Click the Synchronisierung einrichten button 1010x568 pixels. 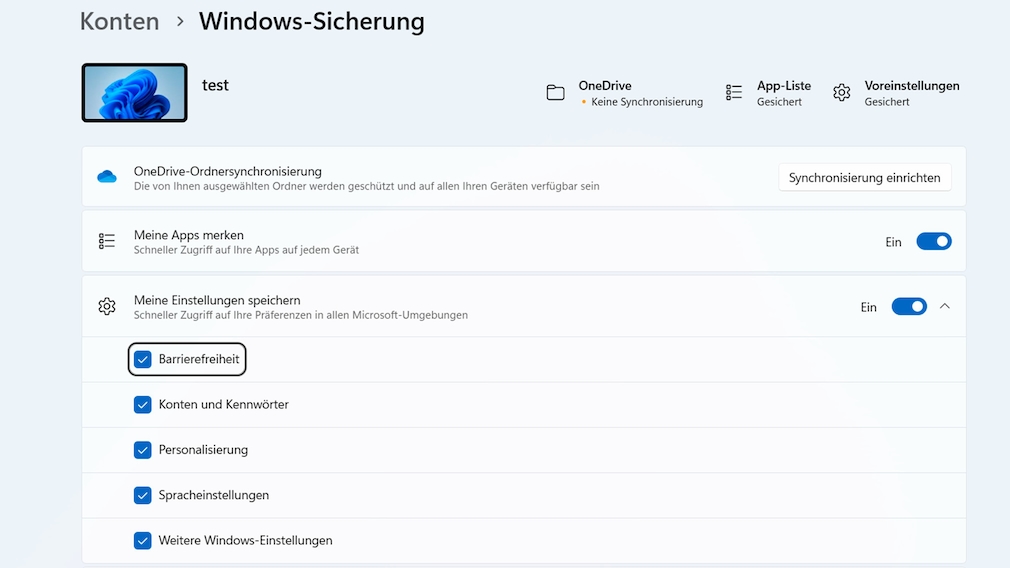point(864,178)
